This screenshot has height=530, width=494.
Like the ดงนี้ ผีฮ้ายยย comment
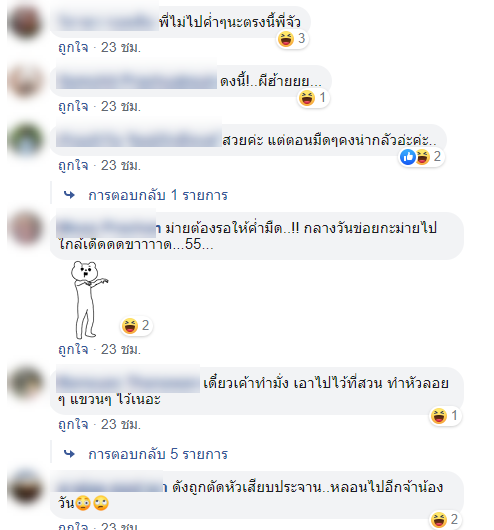73,106
